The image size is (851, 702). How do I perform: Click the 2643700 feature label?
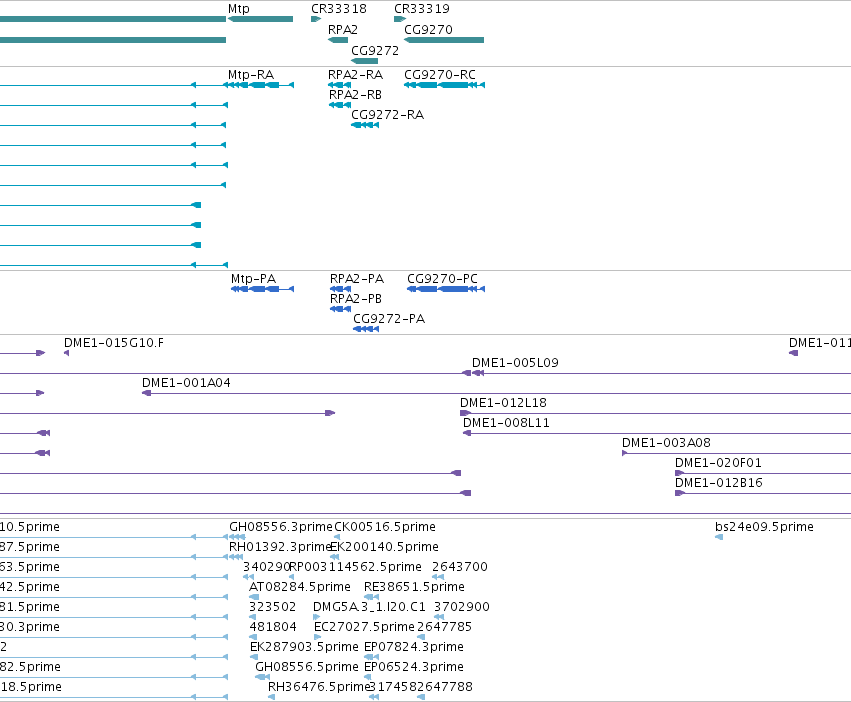(x=460, y=567)
